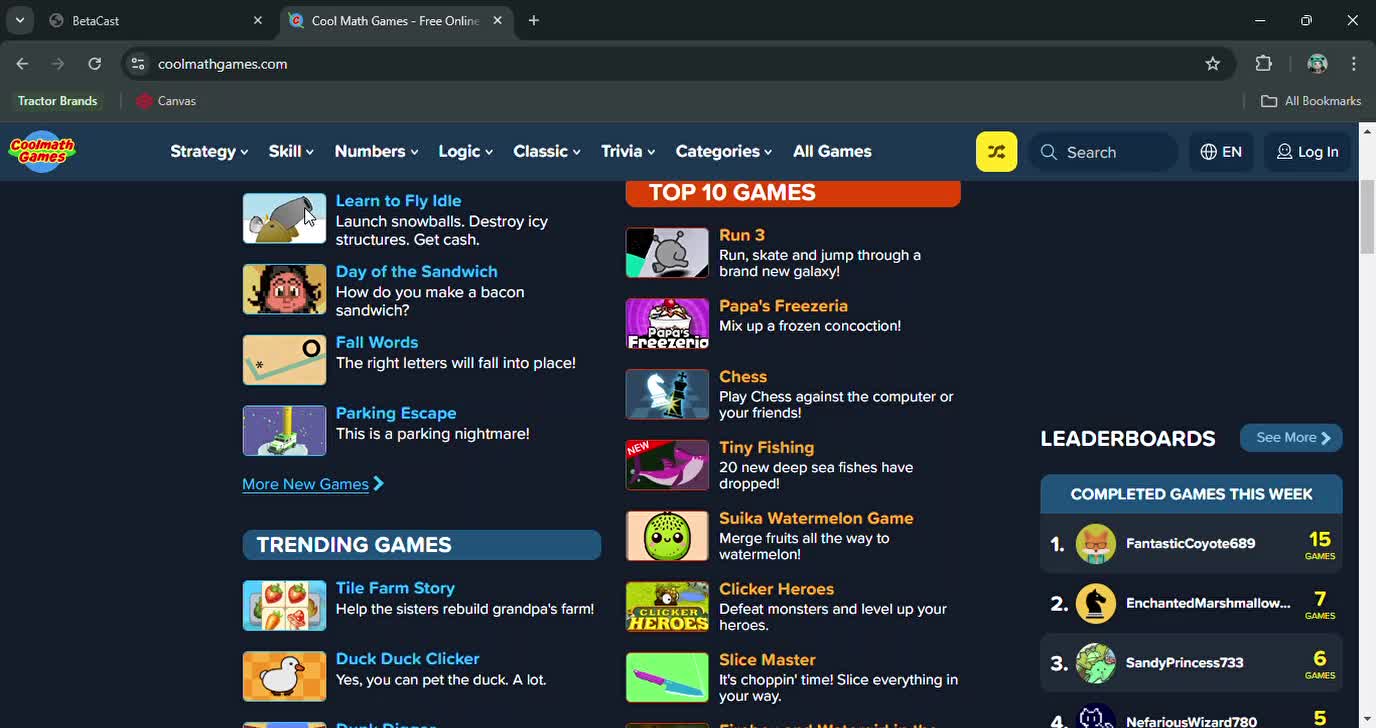
Task: Open the Chess game thumbnail
Action: (667, 394)
